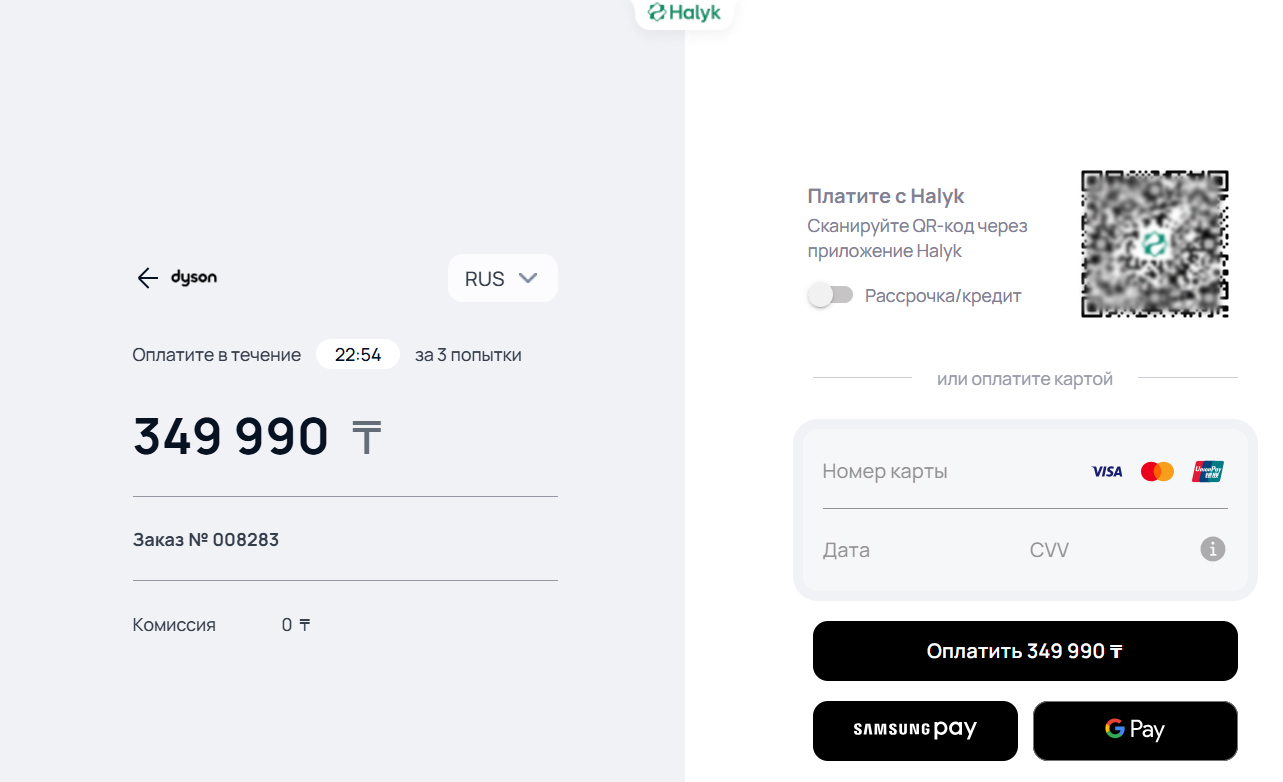This screenshot has height=782, width=1283.
Task: Click the back arrow next to dyson
Action: pyautogui.click(x=148, y=278)
